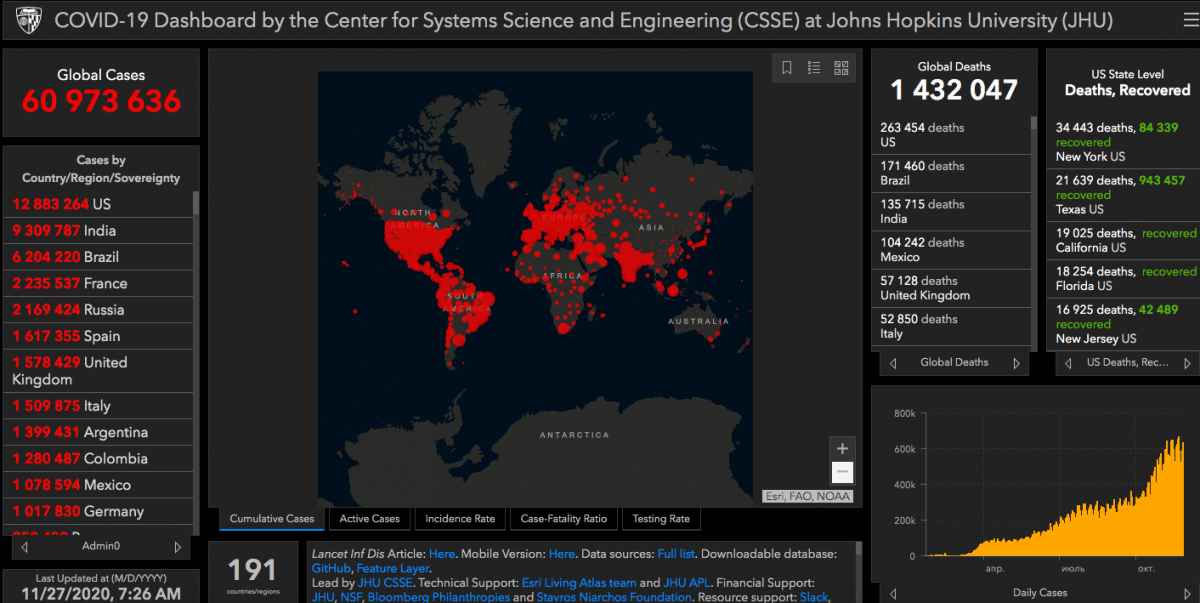Show previous Global Deaths panel view
This screenshot has width=1200, height=603.
(x=893, y=363)
